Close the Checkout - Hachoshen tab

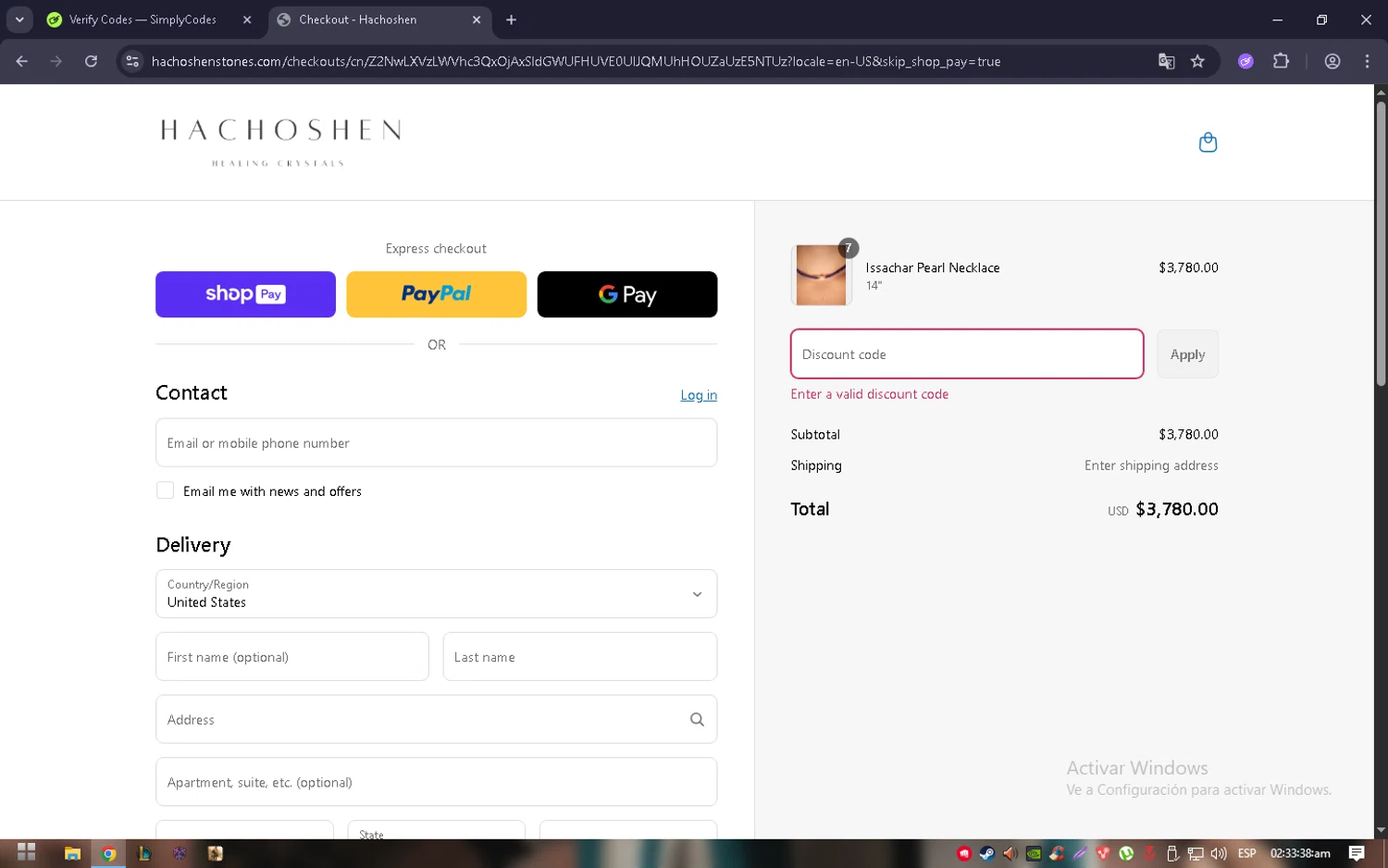point(477,19)
